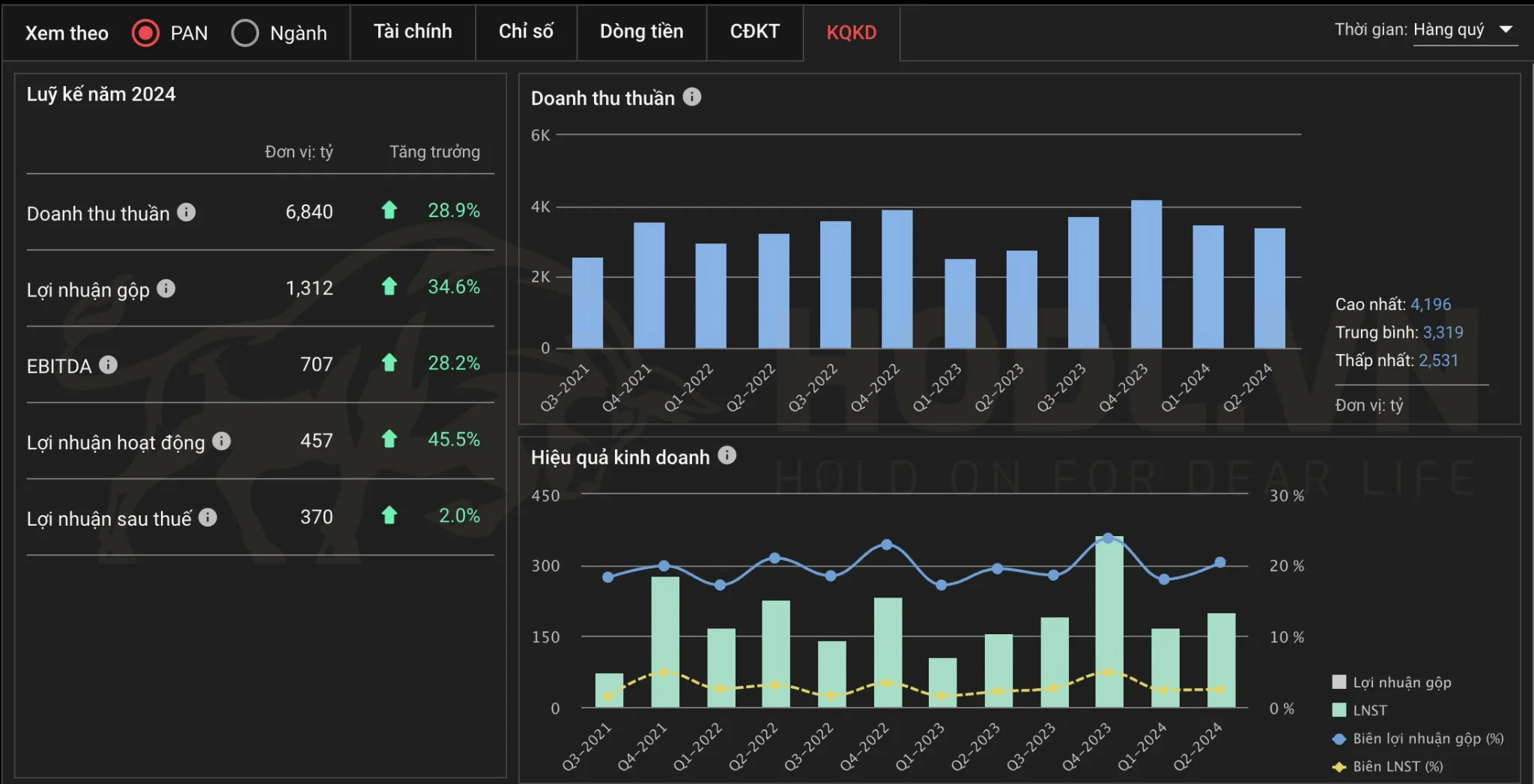The width and height of the screenshot is (1534, 784).
Task: Click the dropdown arrow beside Hàng quý
Action: tap(1506, 30)
